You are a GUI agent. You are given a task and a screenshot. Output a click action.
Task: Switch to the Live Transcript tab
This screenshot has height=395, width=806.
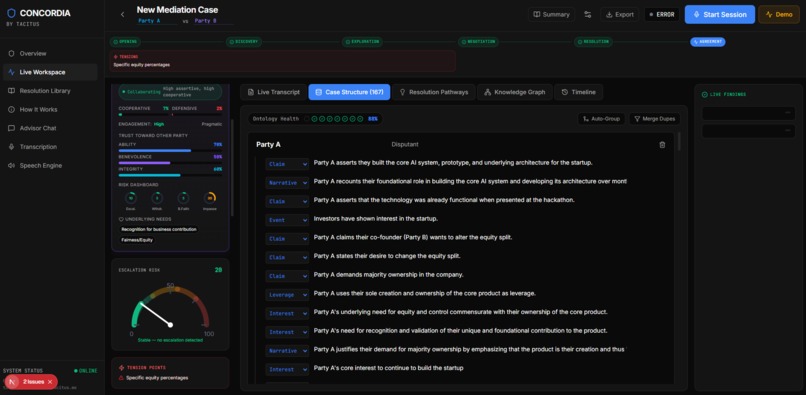point(273,92)
